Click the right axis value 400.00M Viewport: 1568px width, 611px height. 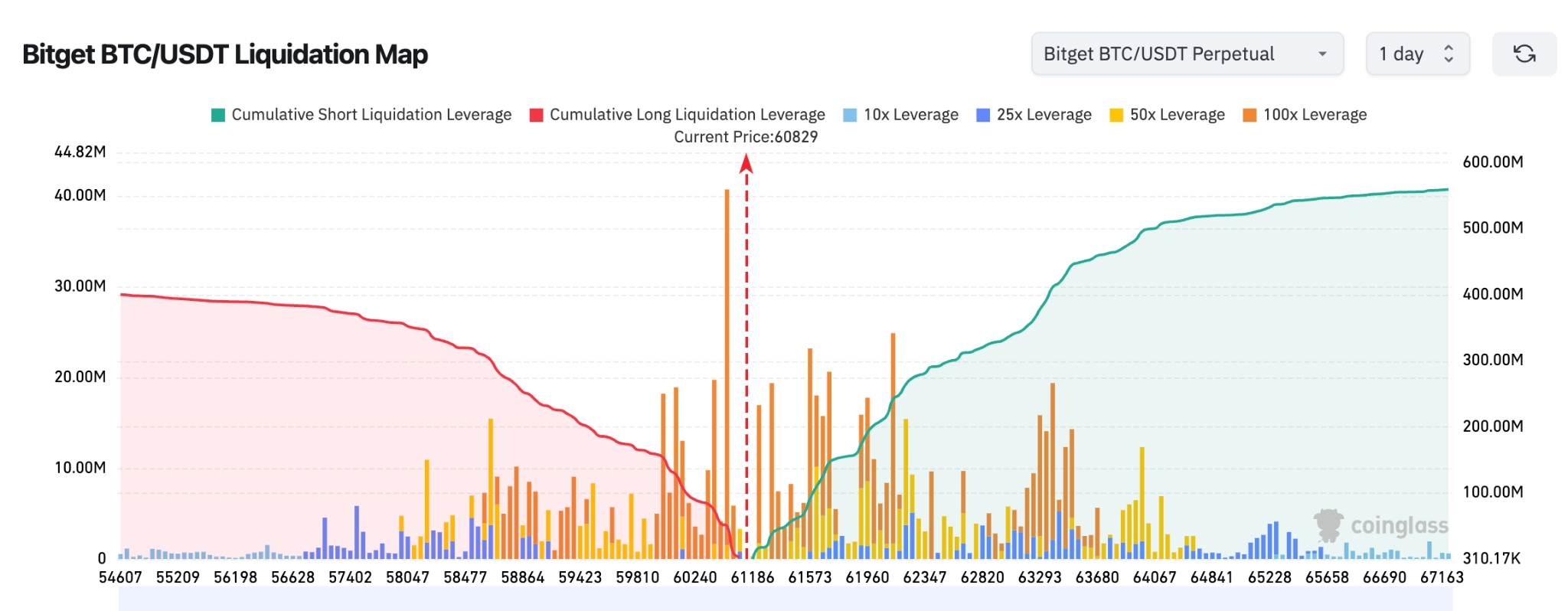1493,294
